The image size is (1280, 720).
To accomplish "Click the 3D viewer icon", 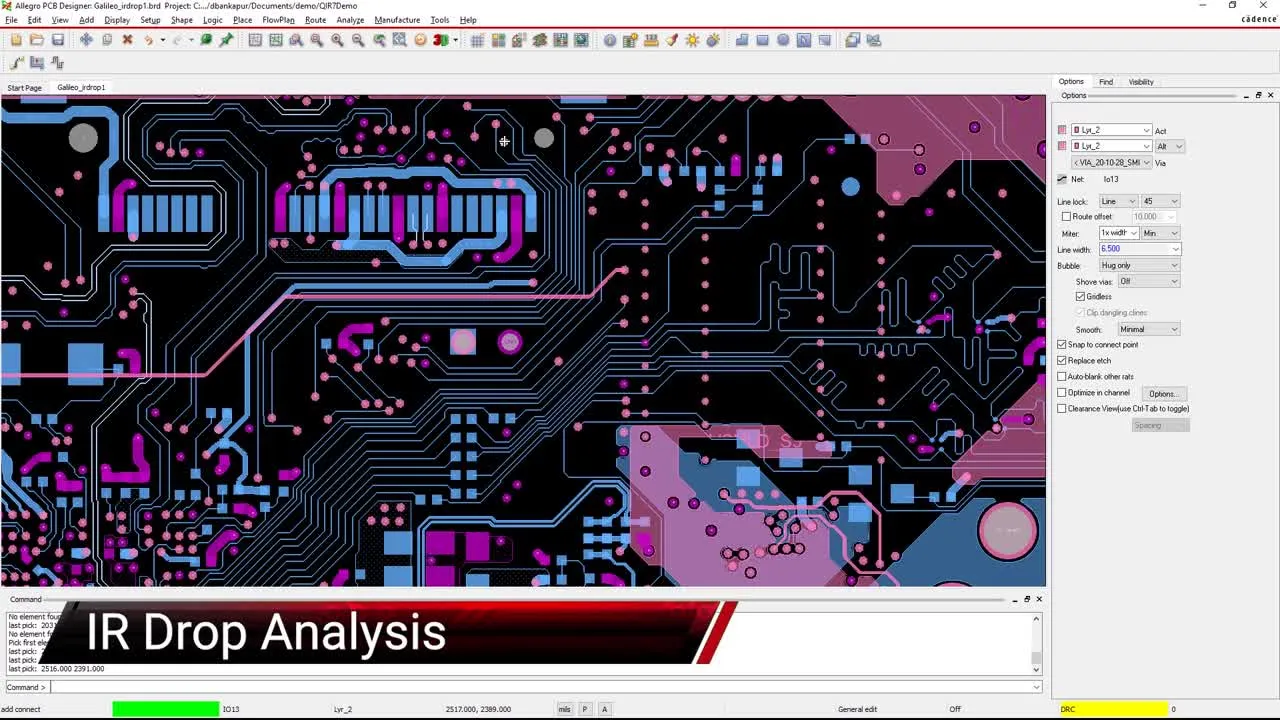I will [441, 40].
